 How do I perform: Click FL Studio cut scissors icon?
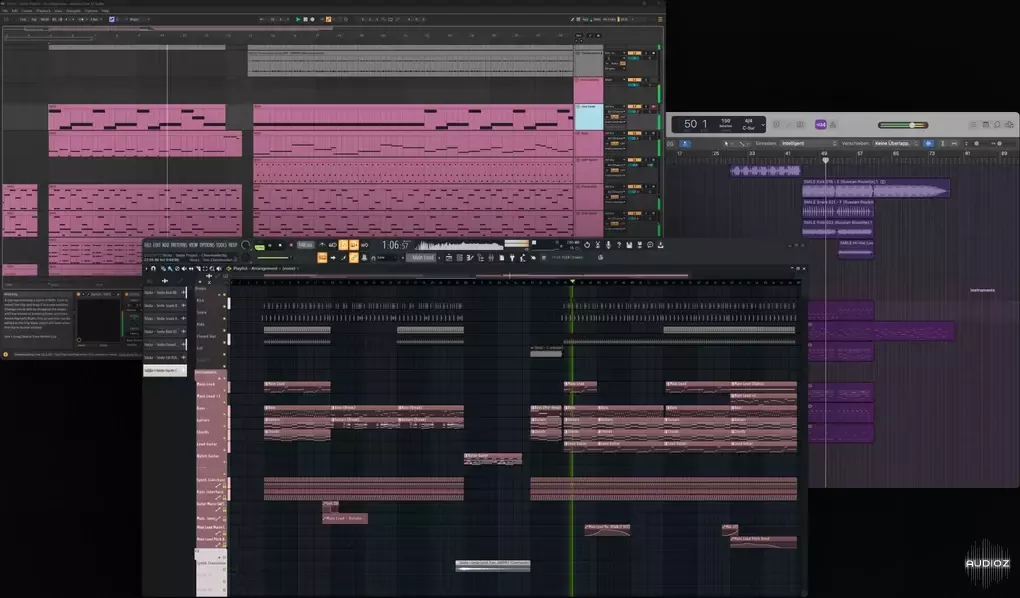[598, 245]
